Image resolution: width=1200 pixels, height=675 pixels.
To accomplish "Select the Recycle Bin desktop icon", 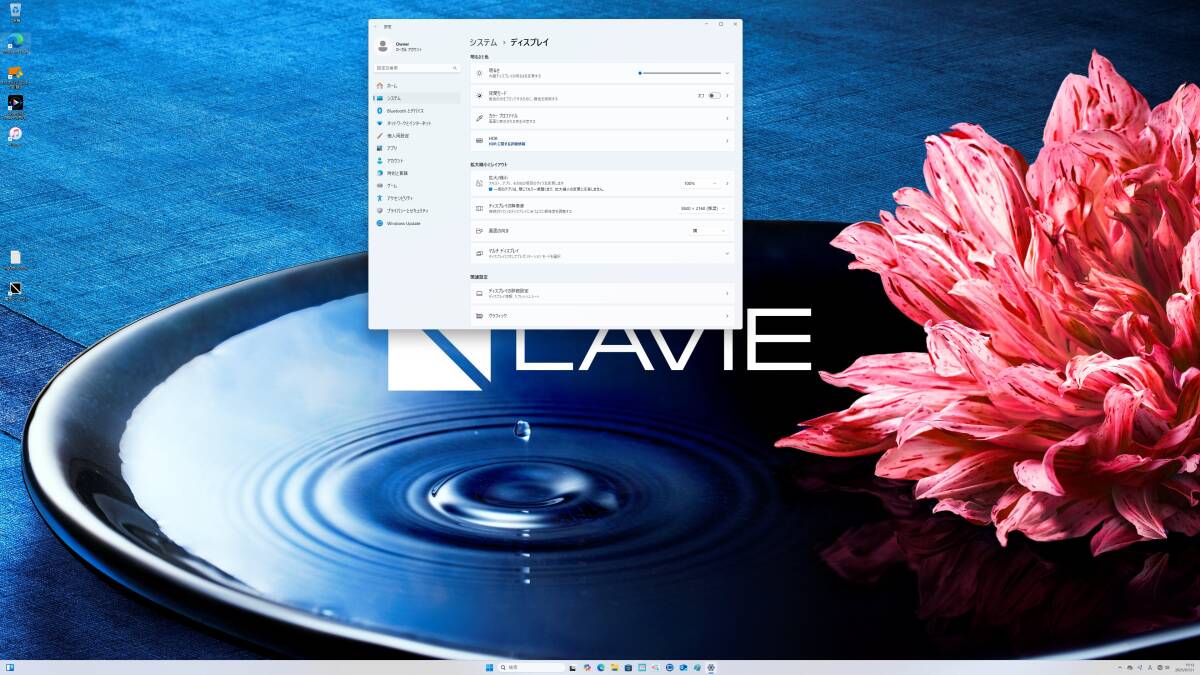I will click(x=15, y=13).
